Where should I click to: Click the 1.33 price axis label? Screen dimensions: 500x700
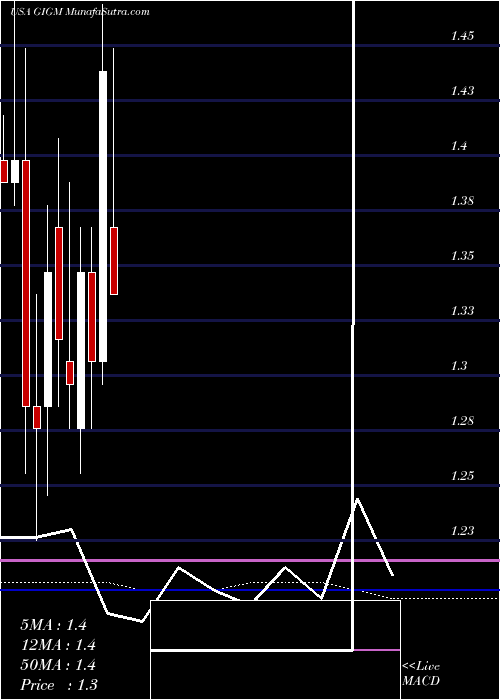tap(462, 311)
